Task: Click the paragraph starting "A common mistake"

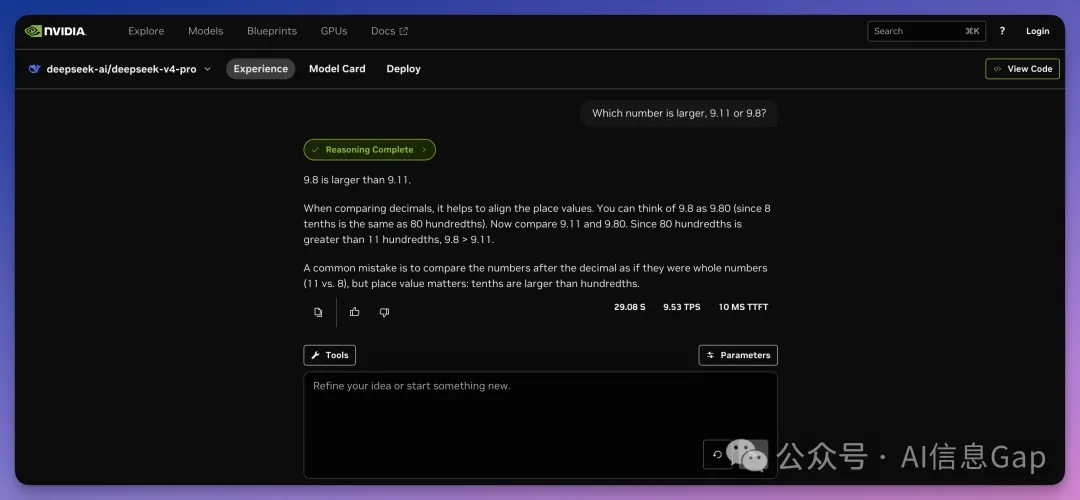Action: tap(536, 275)
